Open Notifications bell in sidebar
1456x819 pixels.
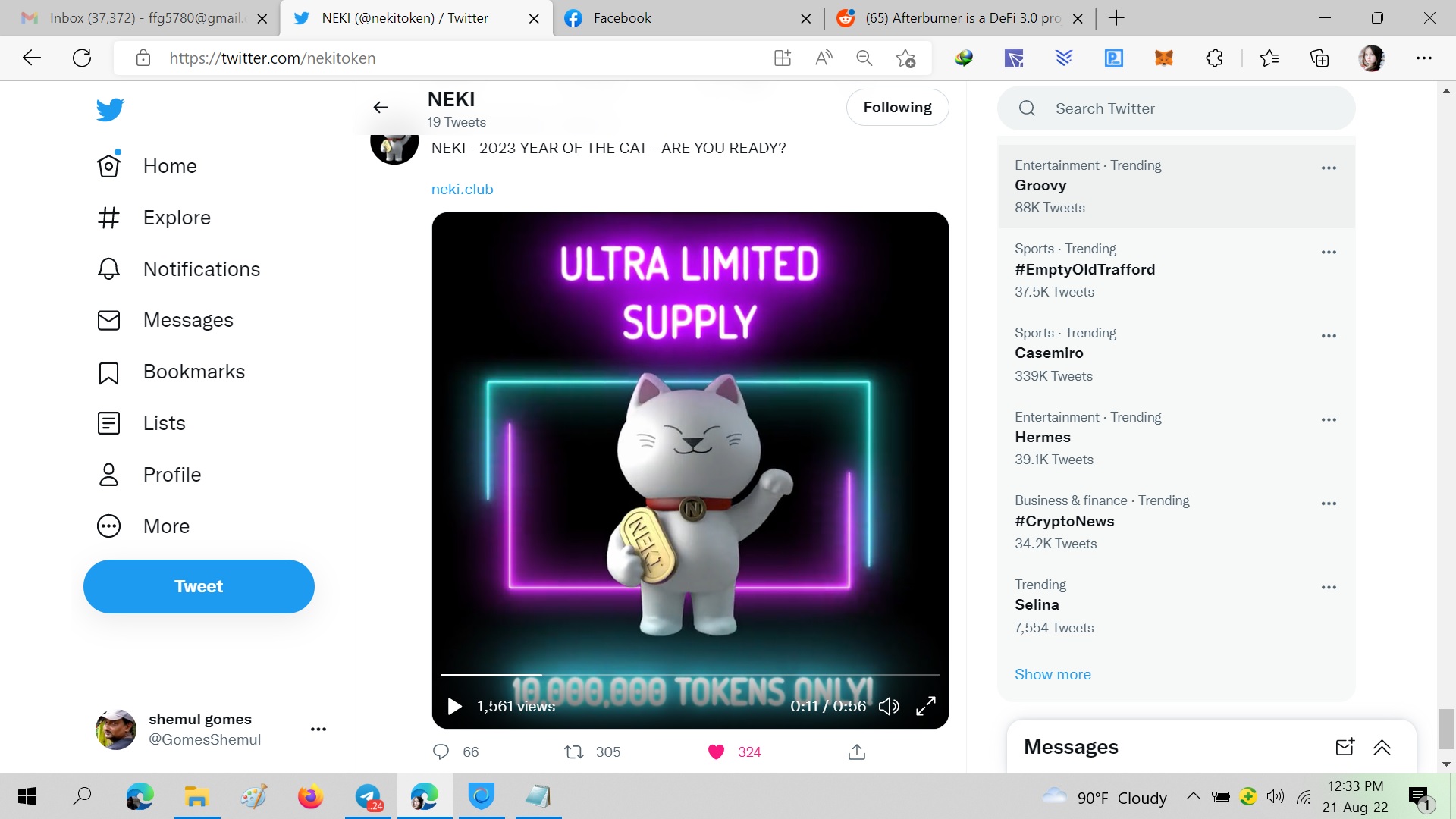[x=179, y=269]
